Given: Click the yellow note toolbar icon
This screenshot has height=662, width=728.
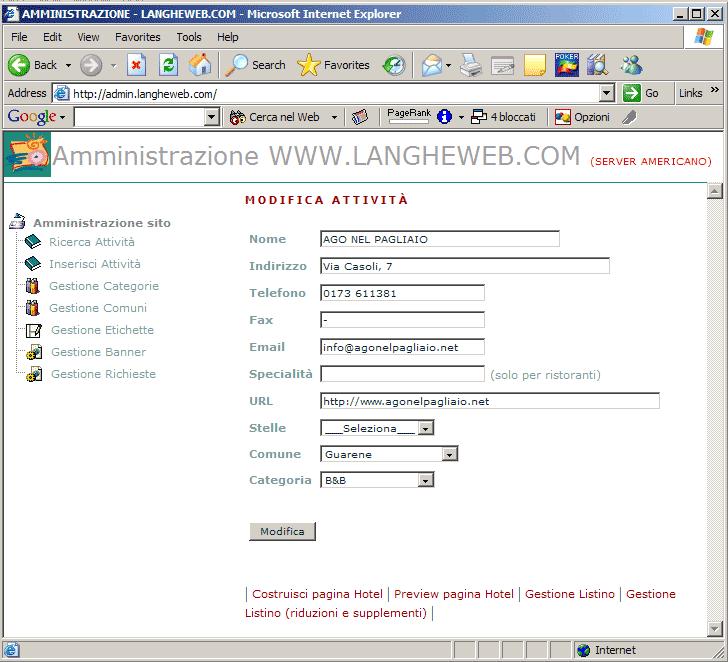Looking at the screenshot, I should point(534,65).
